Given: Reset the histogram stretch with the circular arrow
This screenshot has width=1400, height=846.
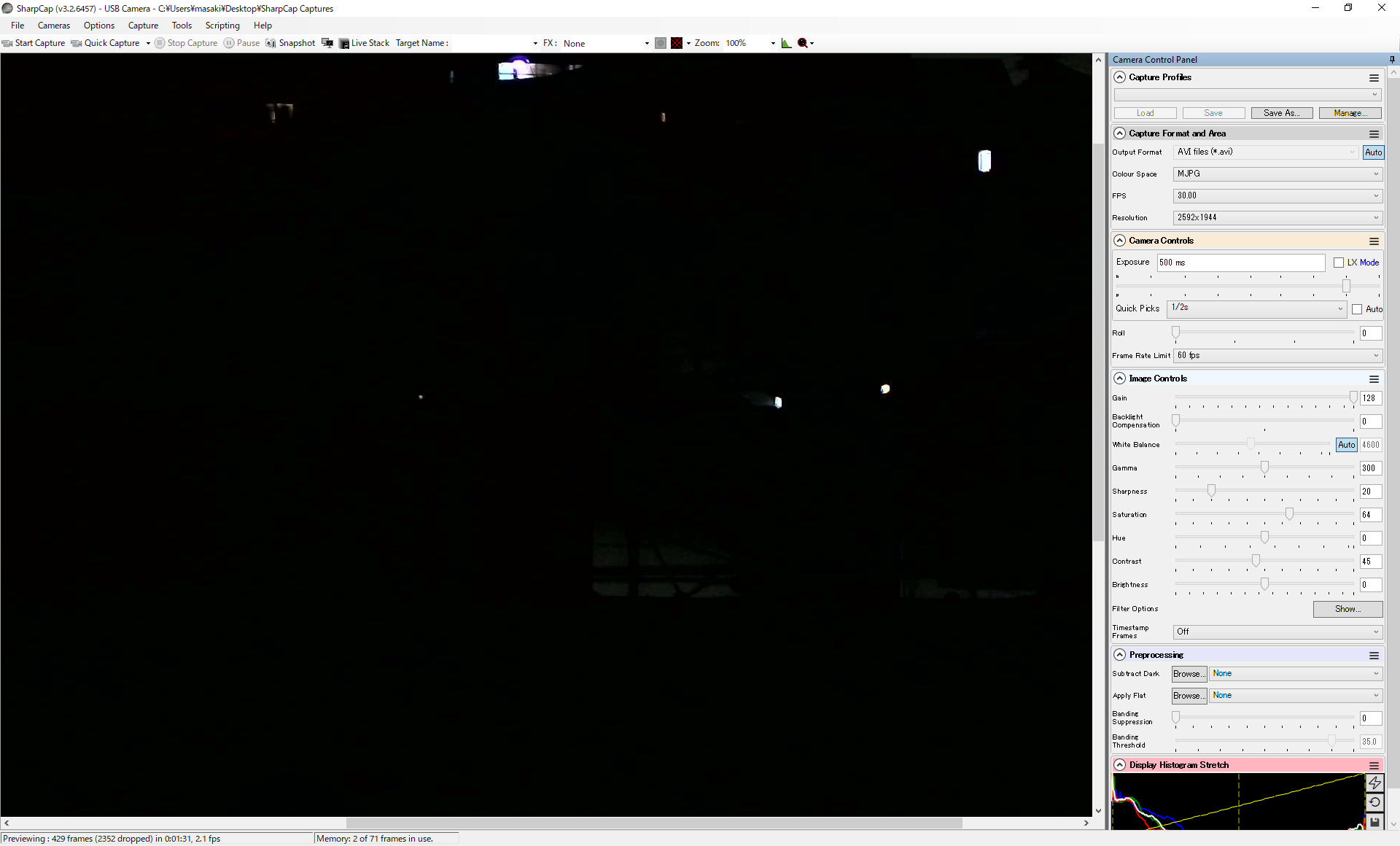Looking at the screenshot, I should pyautogui.click(x=1374, y=802).
